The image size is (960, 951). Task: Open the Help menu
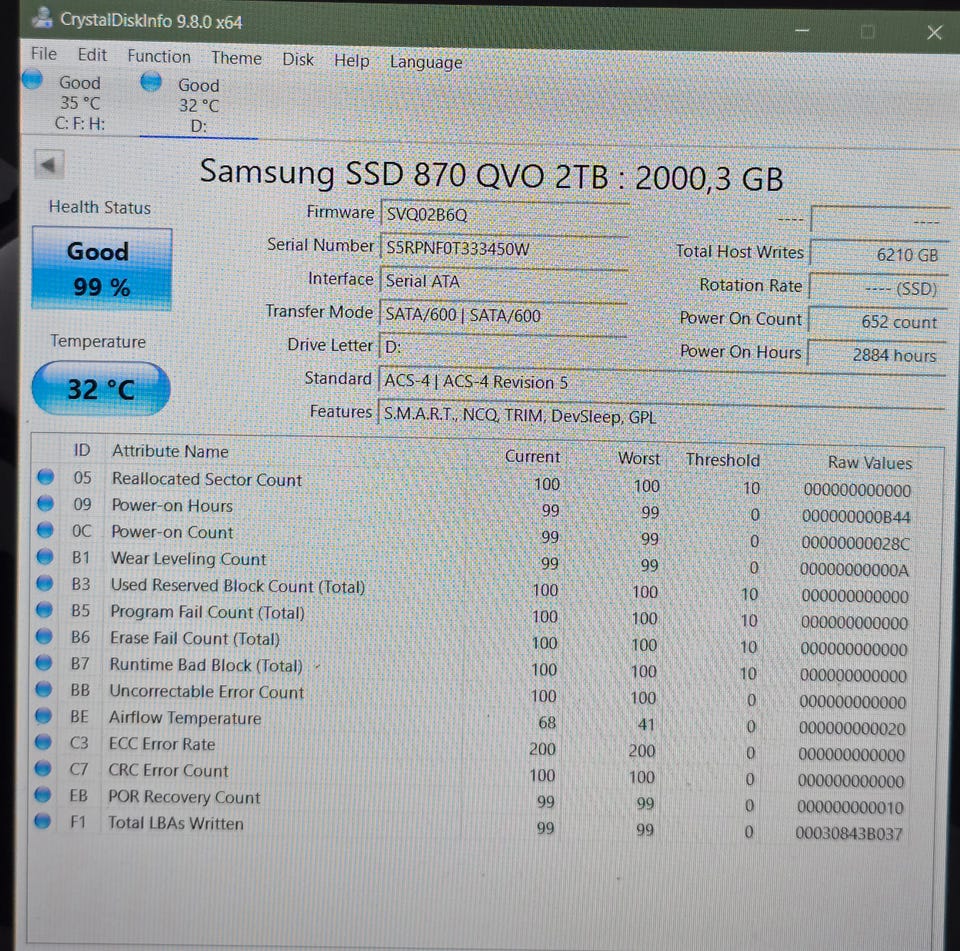[x=352, y=61]
